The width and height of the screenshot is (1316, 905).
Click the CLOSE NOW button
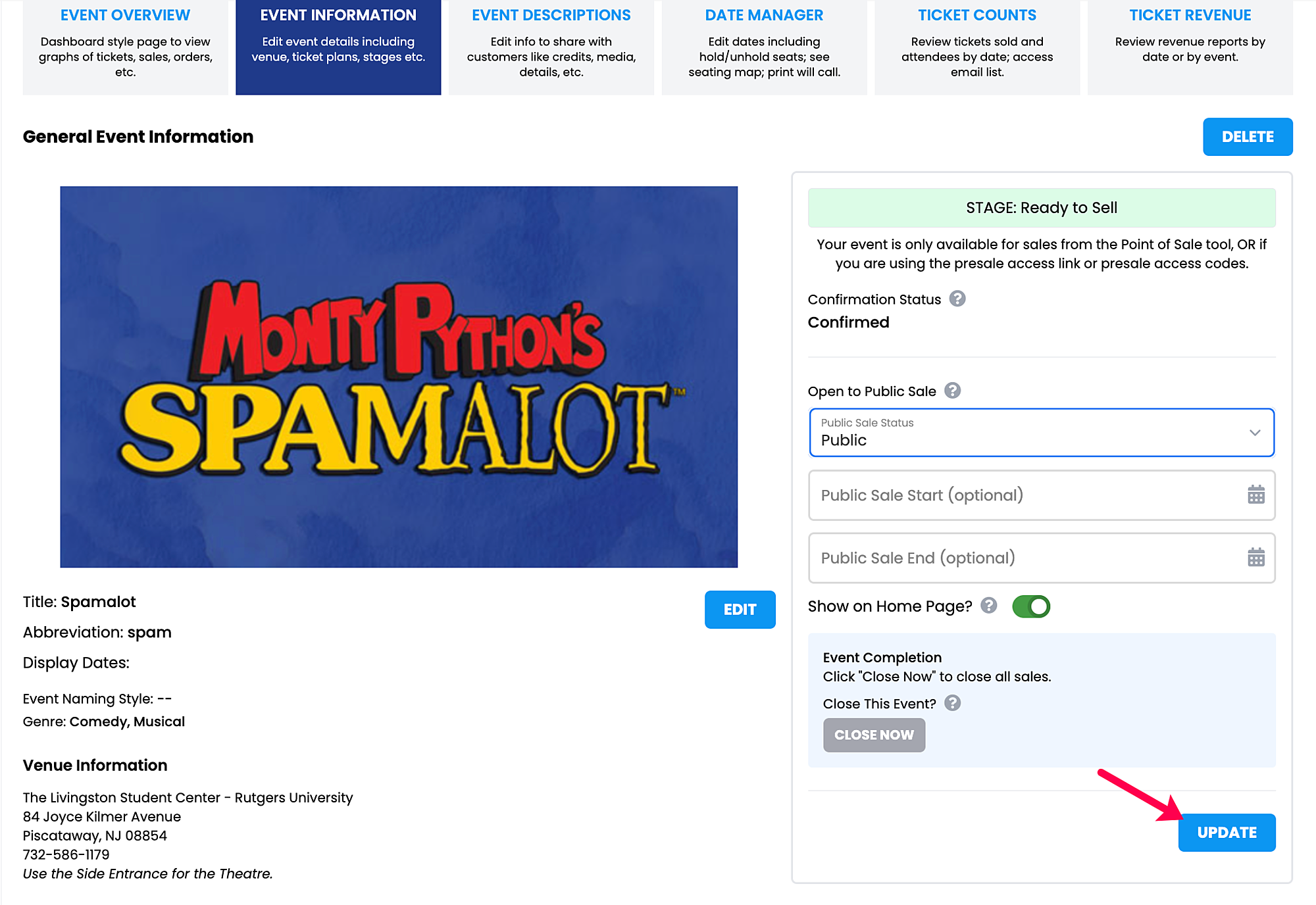click(874, 735)
